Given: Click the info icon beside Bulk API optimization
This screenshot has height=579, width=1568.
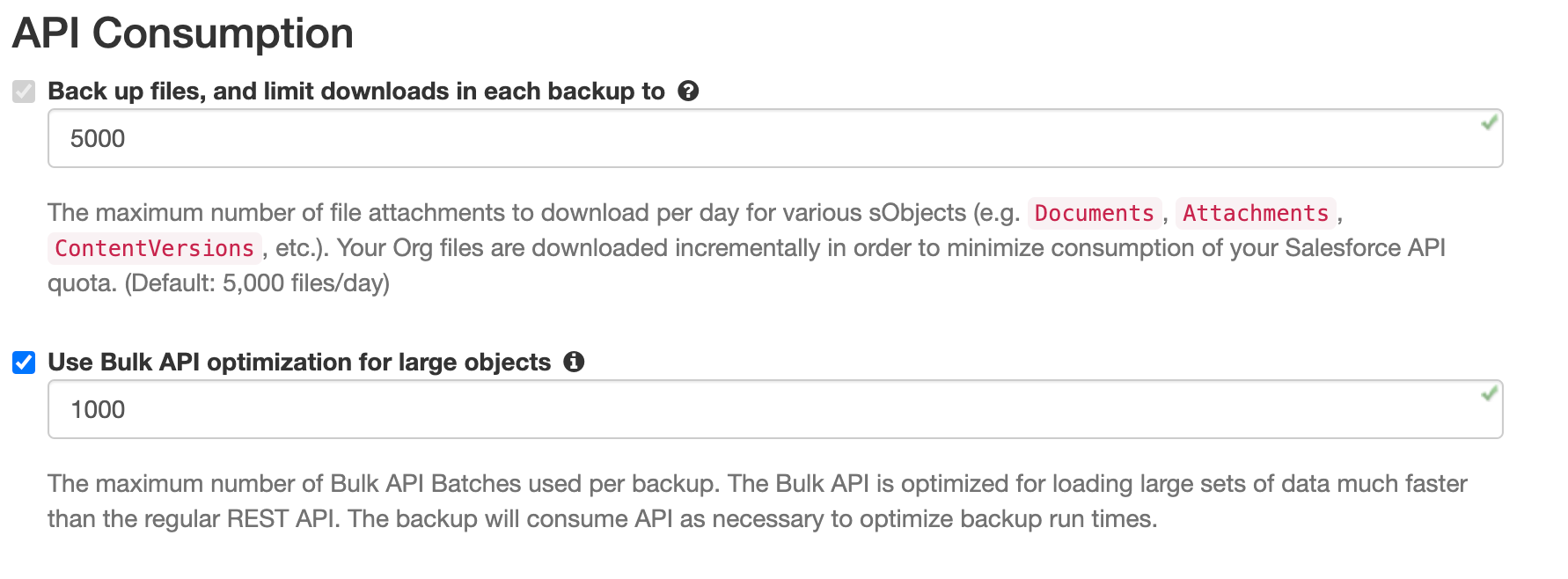Looking at the screenshot, I should (576, 362).
